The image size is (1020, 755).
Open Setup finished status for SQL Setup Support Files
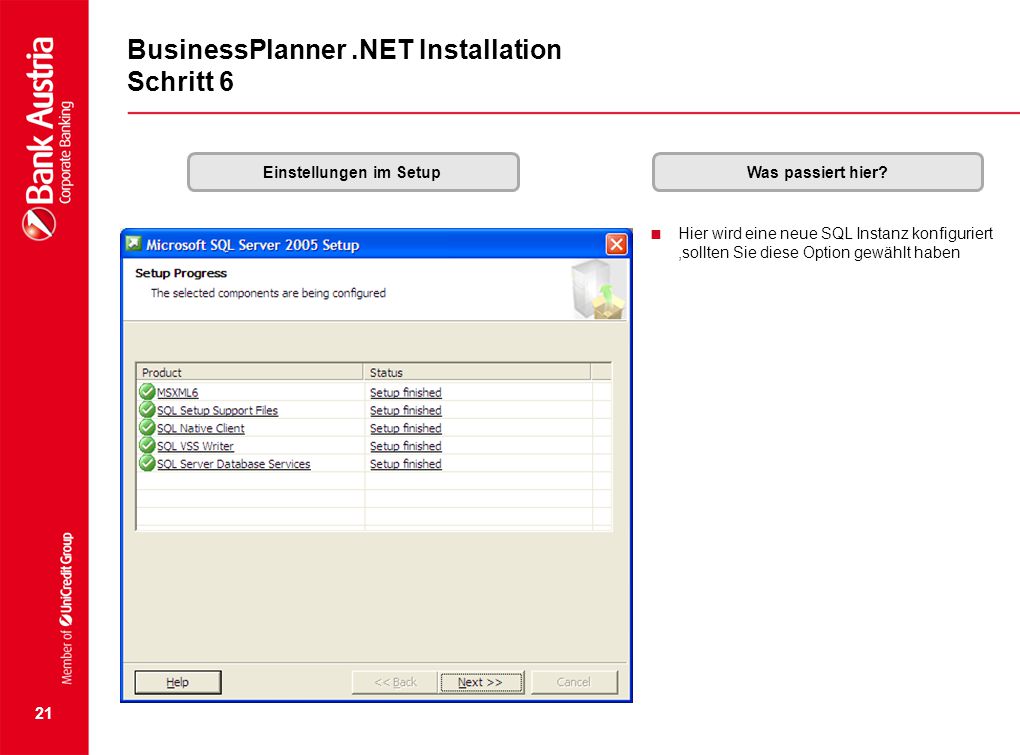tap(406, 410)
